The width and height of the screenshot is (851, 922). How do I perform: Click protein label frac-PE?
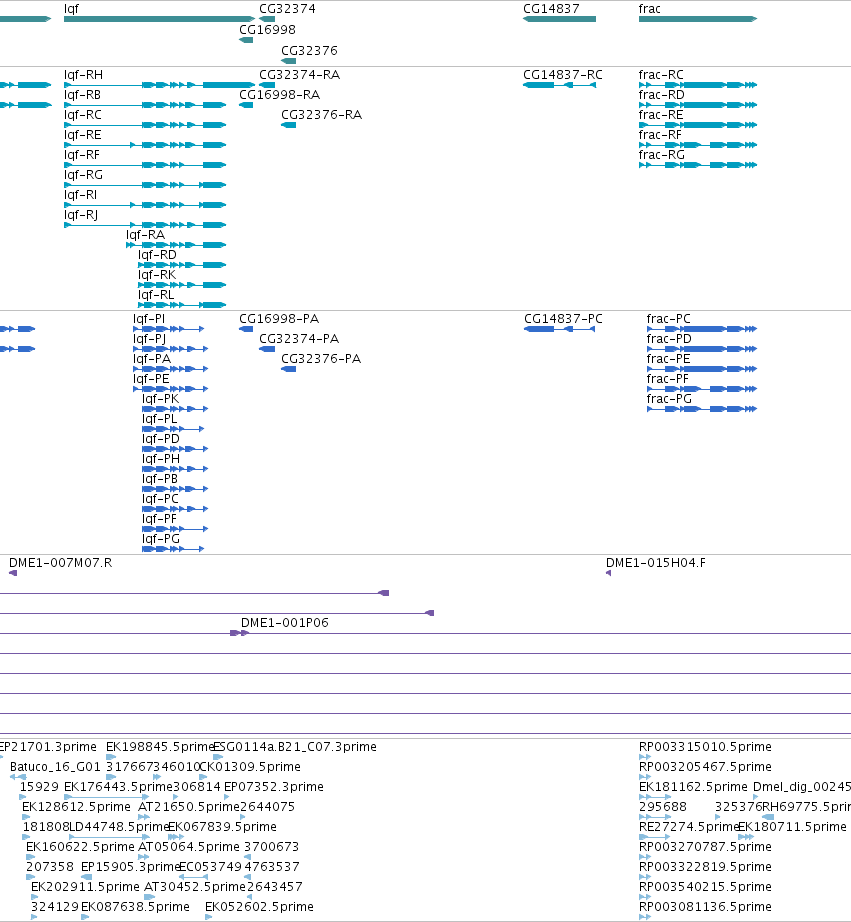pos(668,359)
